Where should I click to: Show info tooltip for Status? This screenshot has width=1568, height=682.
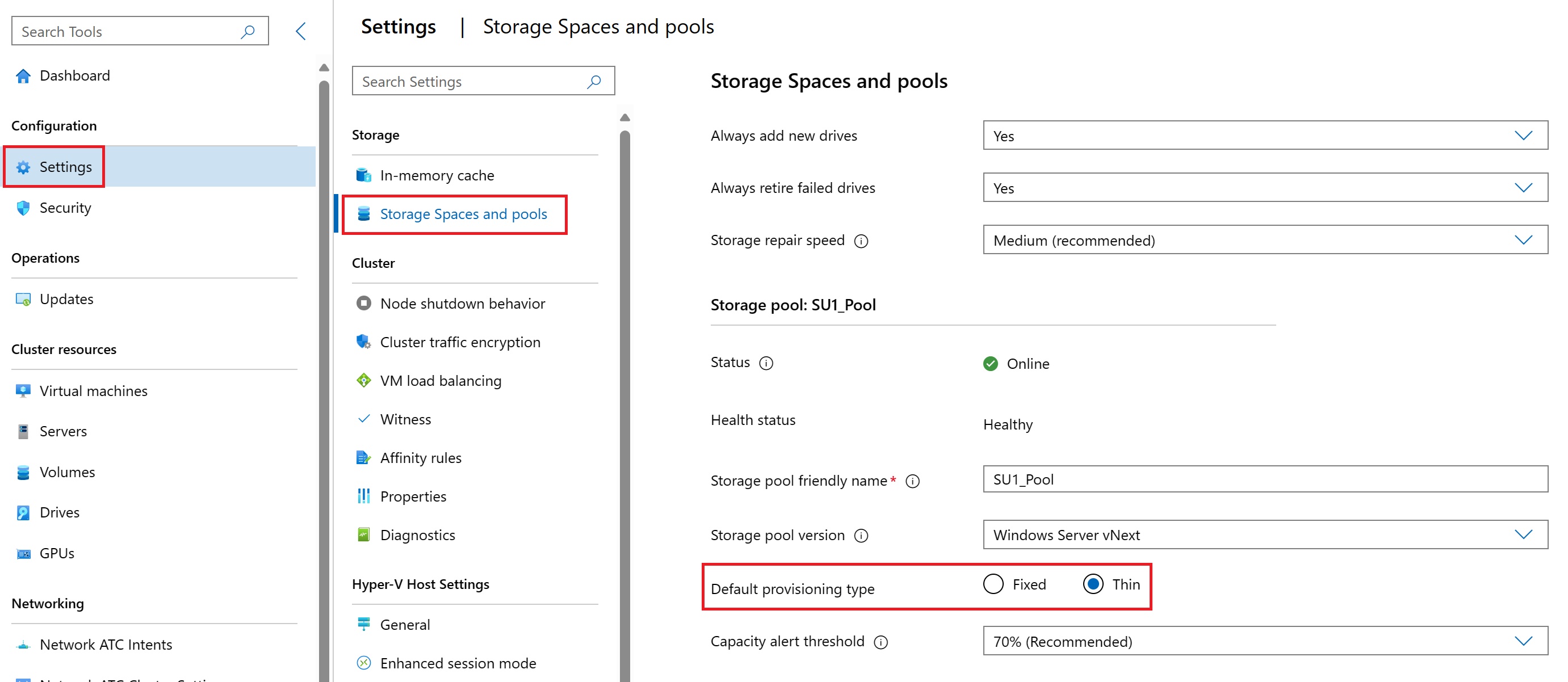(x=766, y=363)
